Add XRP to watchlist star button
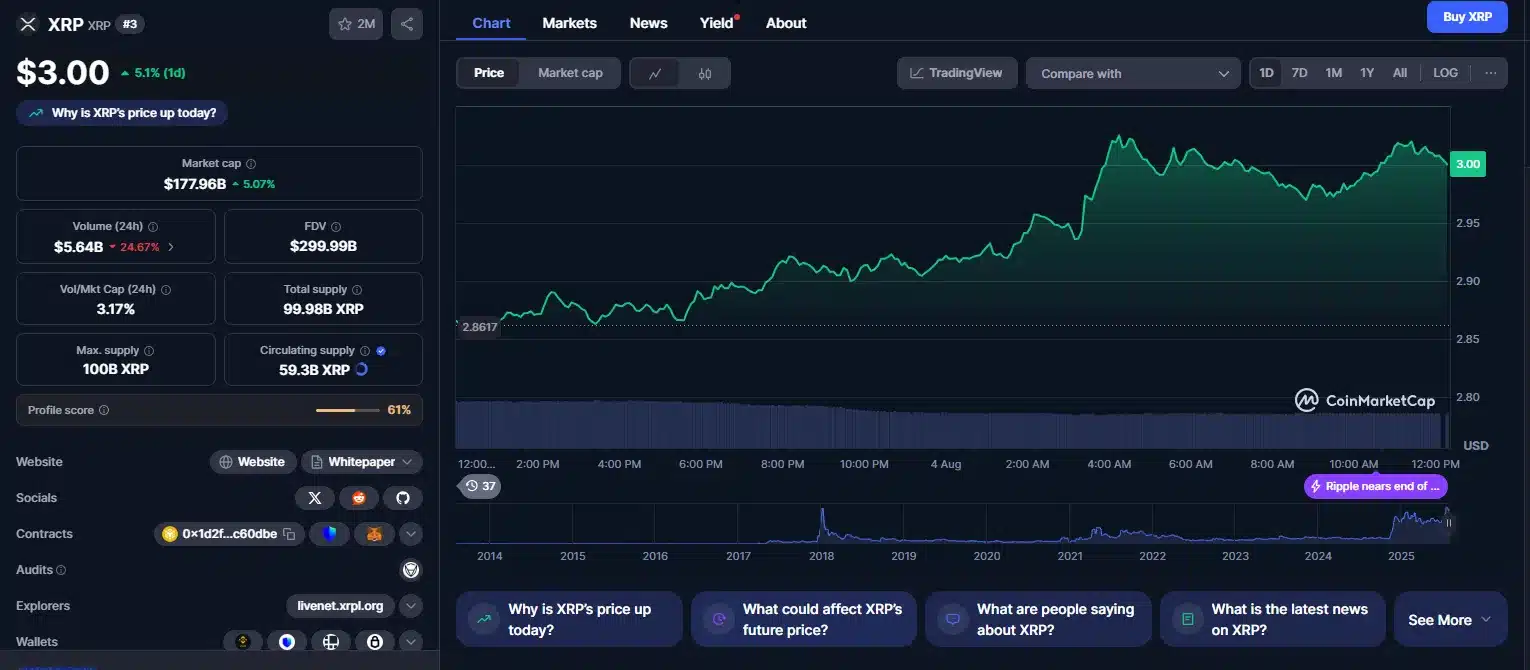Viewport: 1530px width, 670px height. [356, 24]
